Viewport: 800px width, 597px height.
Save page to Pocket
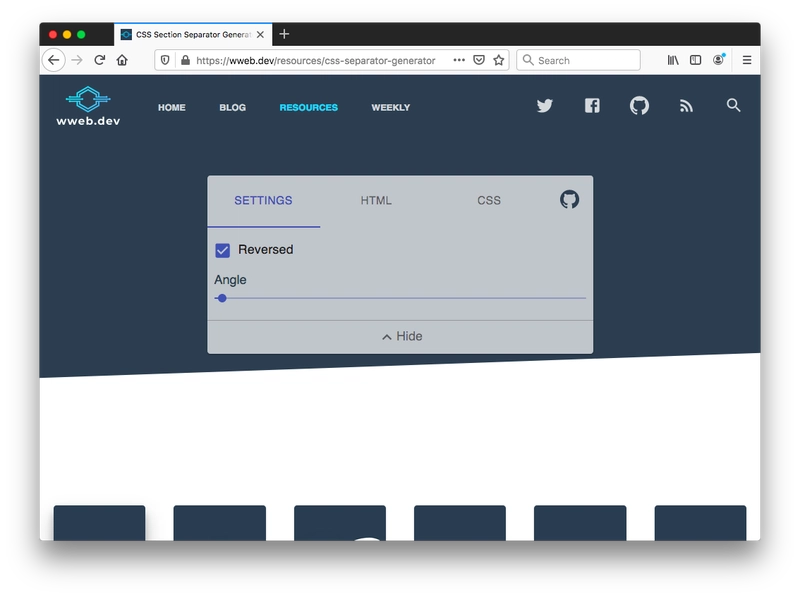(x=479, y=60)
